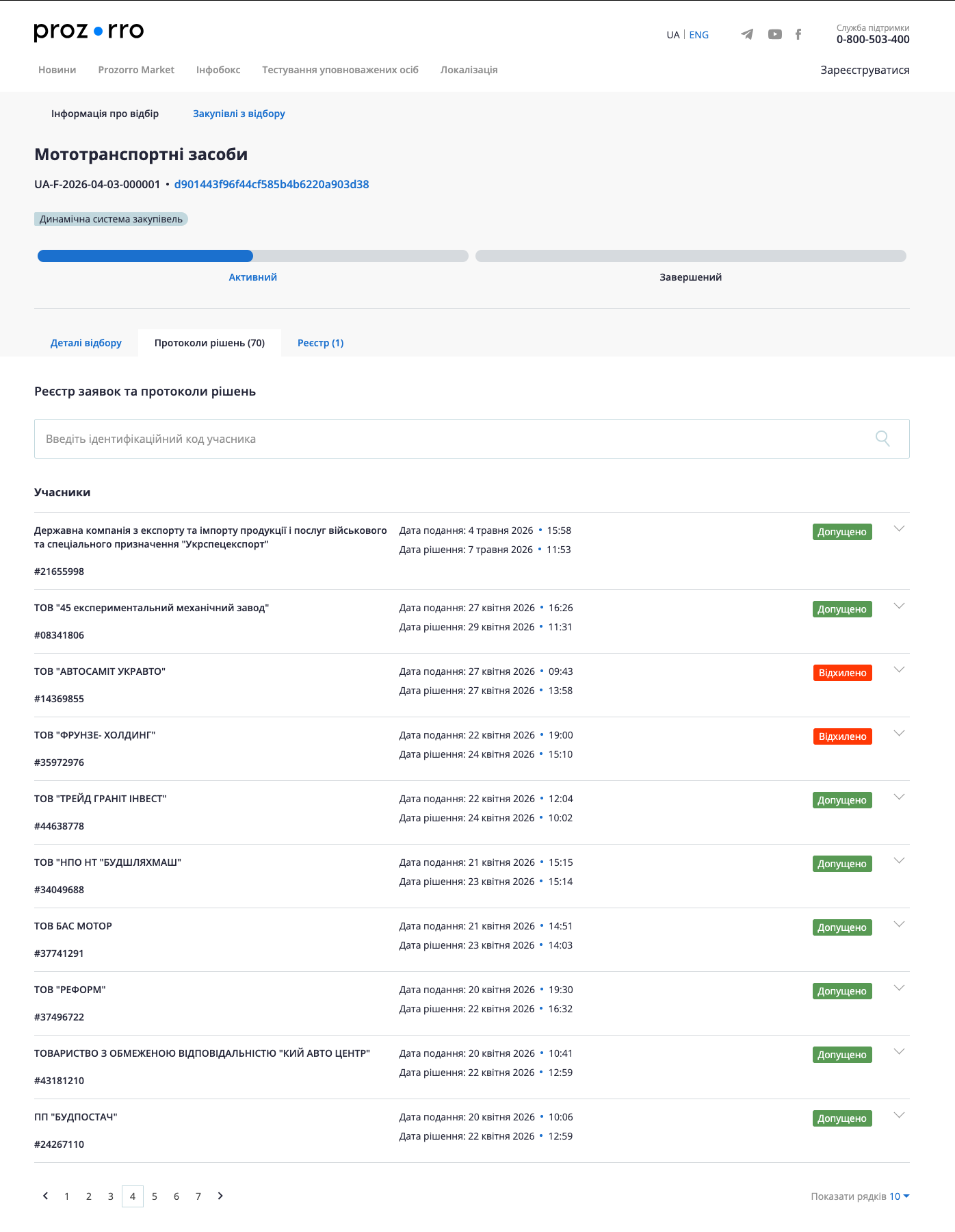
Task: Call support number 0-800-503-400
Action: (873, 39)
